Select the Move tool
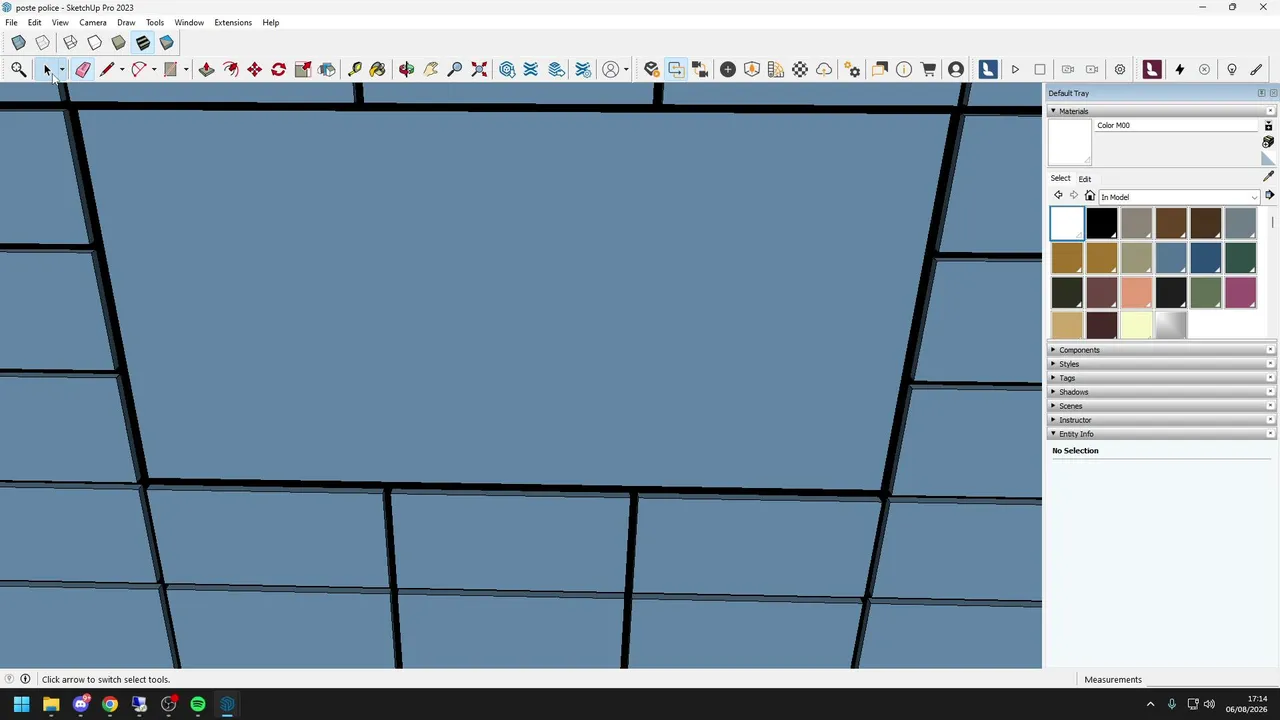1280x720 pixels. [x=255, y=69]
